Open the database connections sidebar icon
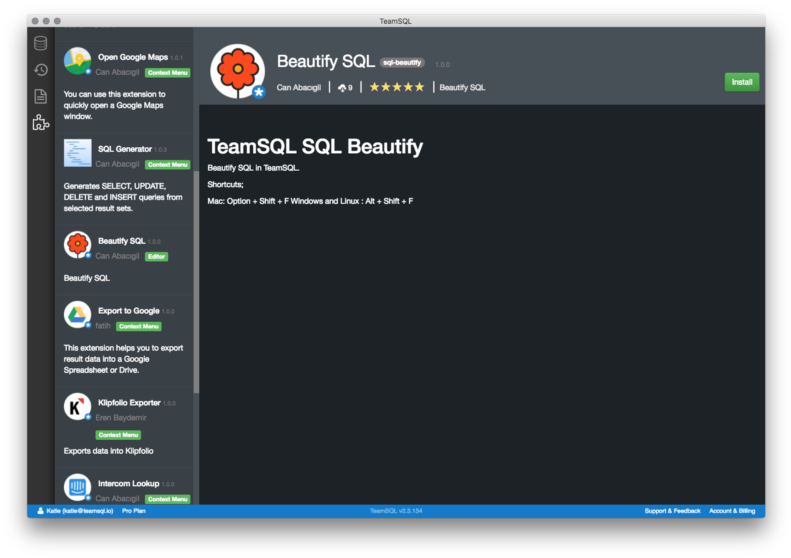This screenshot has height=558, width=791. 41,43
